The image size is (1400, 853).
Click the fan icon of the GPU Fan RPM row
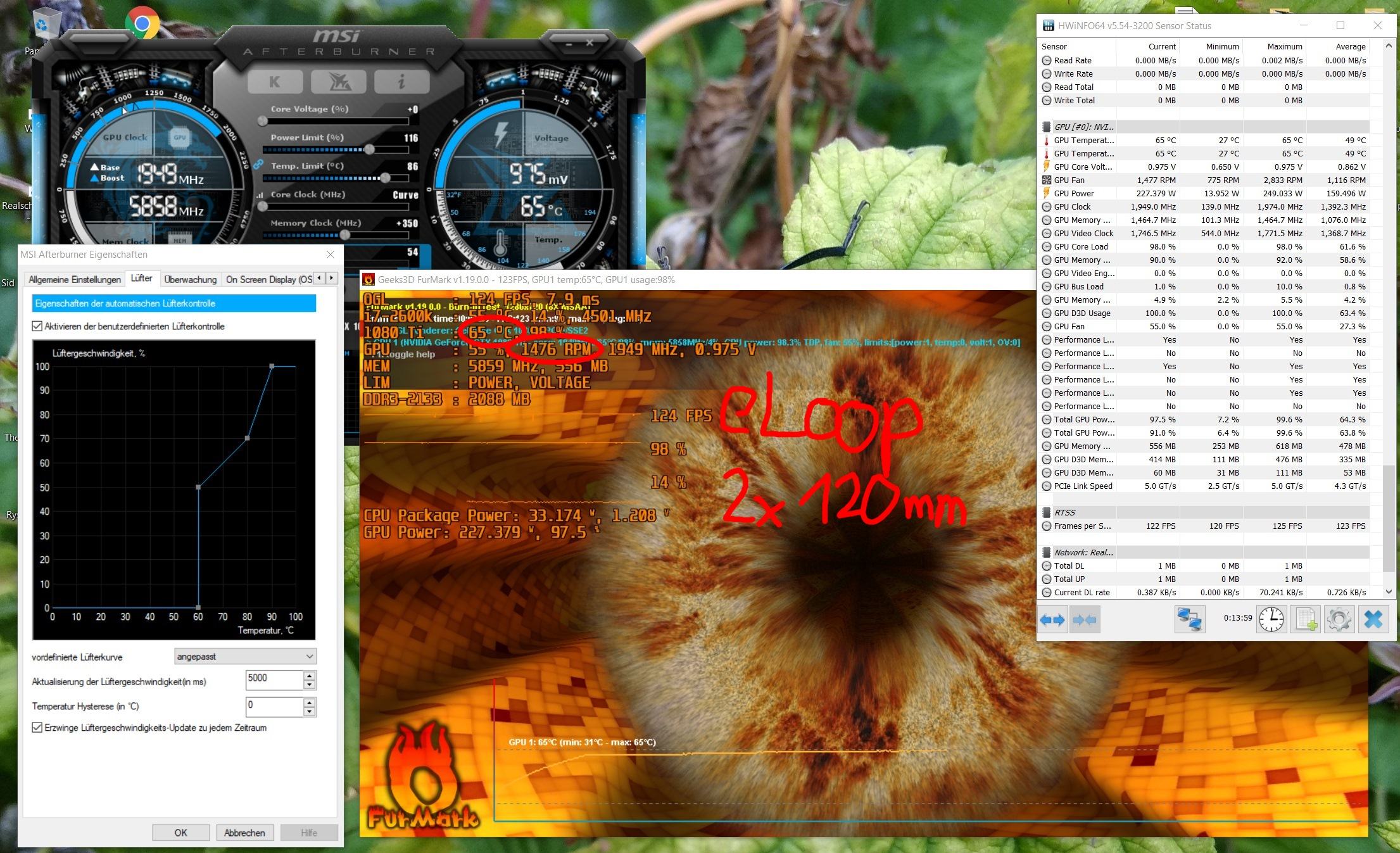(1046, 180)
